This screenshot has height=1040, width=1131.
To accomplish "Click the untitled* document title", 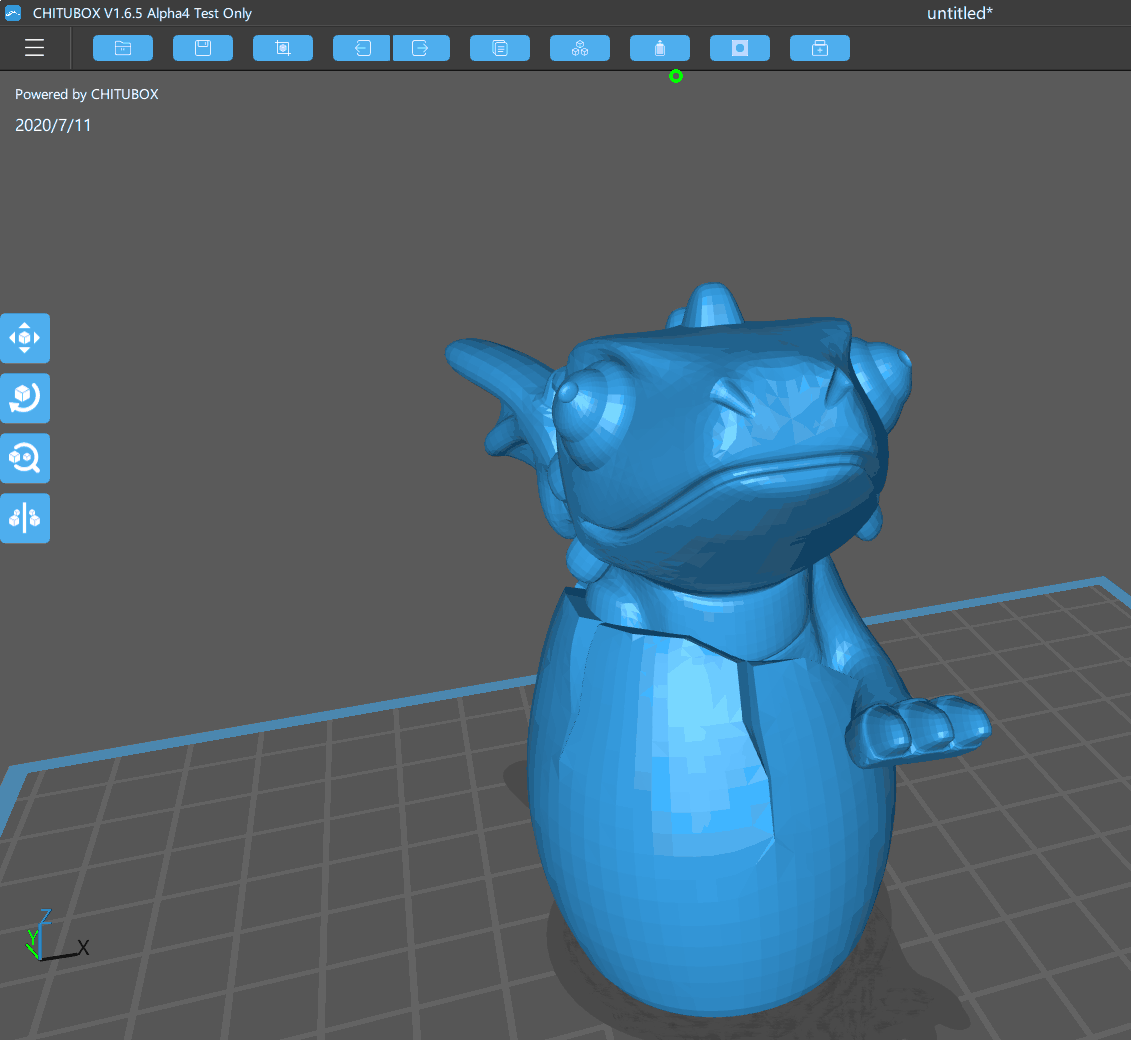I will click(959, 13).
